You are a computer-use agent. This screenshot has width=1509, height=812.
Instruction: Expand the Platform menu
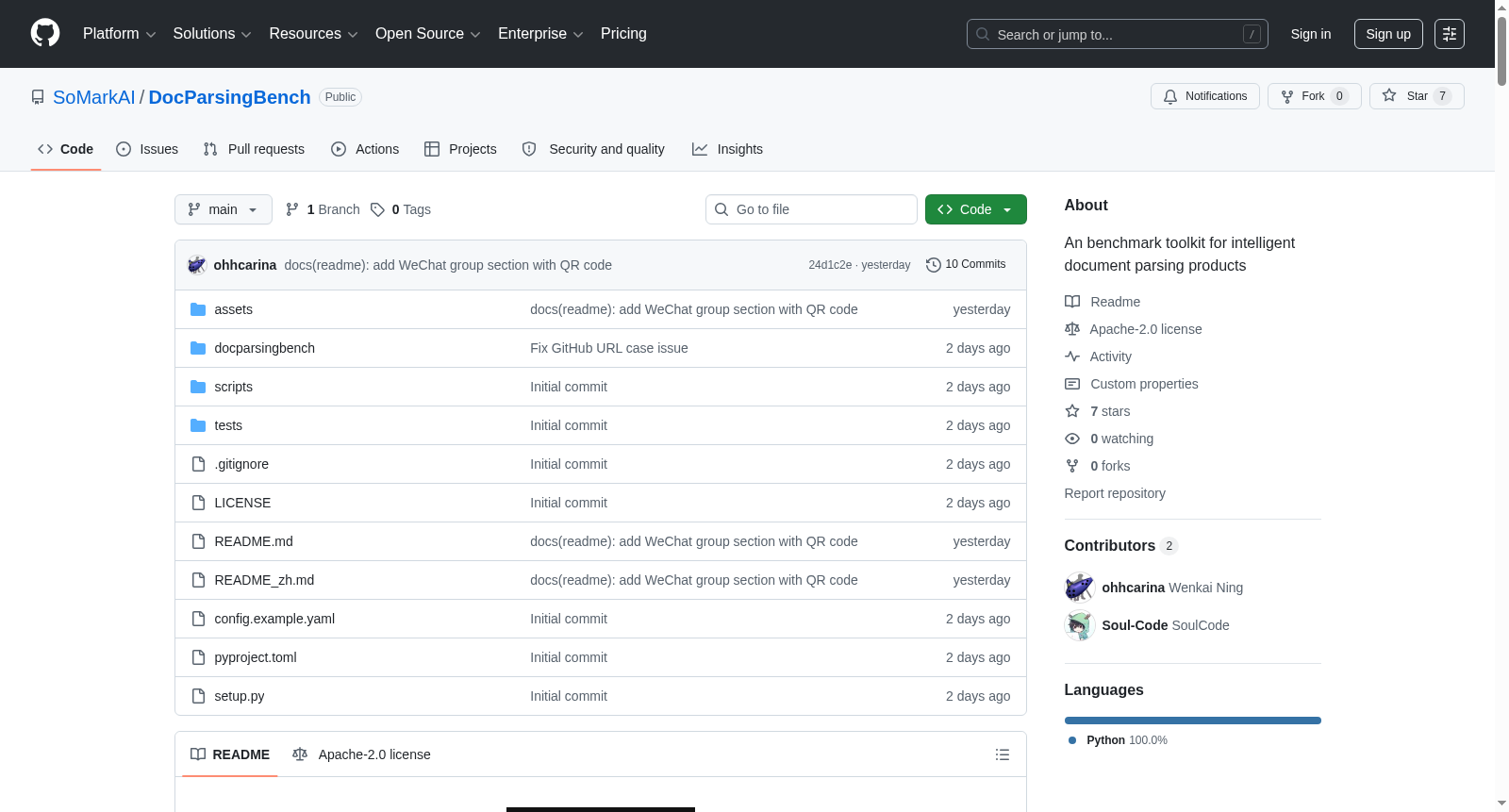tap(119, 34)
